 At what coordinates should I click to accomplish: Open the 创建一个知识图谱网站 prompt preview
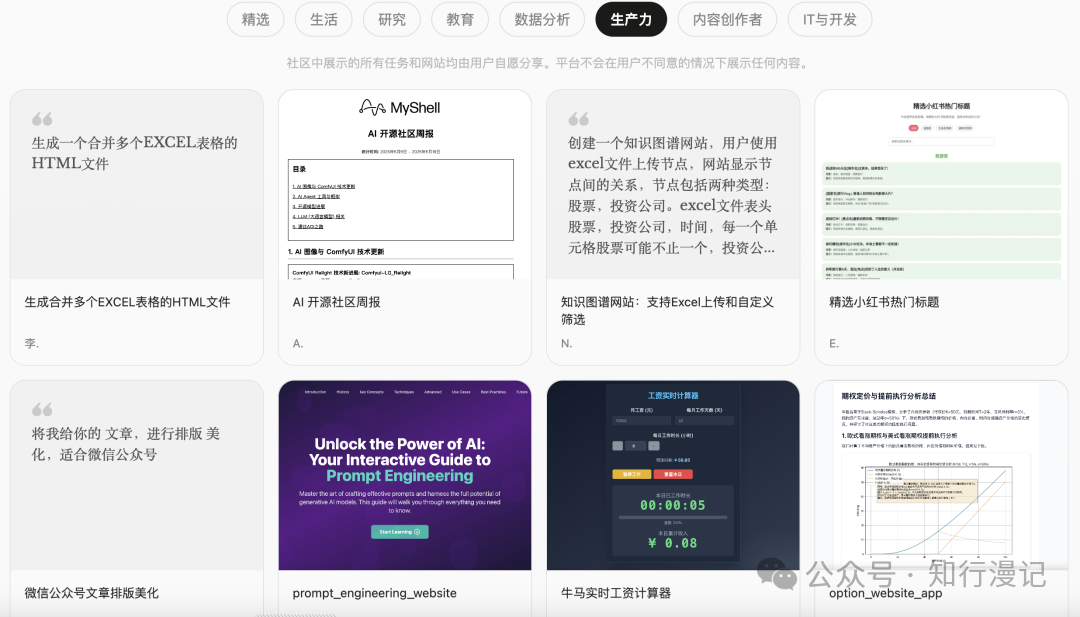pos(673,185)
